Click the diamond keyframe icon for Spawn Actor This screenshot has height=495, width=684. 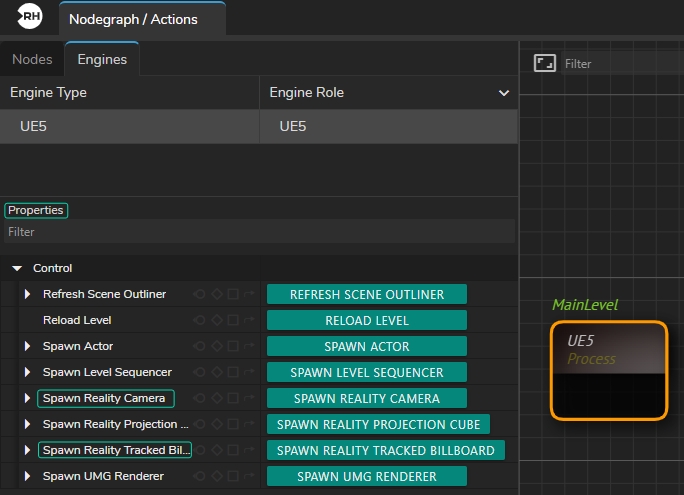point(216,346)
